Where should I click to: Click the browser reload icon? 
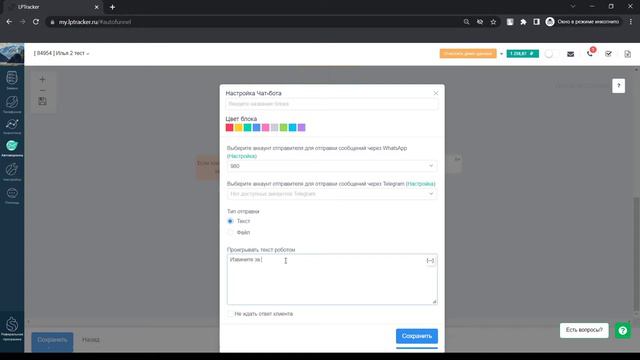[x=36, y=22]
